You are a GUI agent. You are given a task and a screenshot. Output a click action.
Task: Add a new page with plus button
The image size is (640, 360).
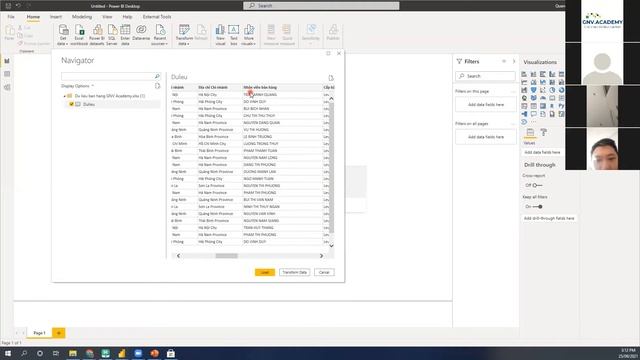[x=58, y=333]
